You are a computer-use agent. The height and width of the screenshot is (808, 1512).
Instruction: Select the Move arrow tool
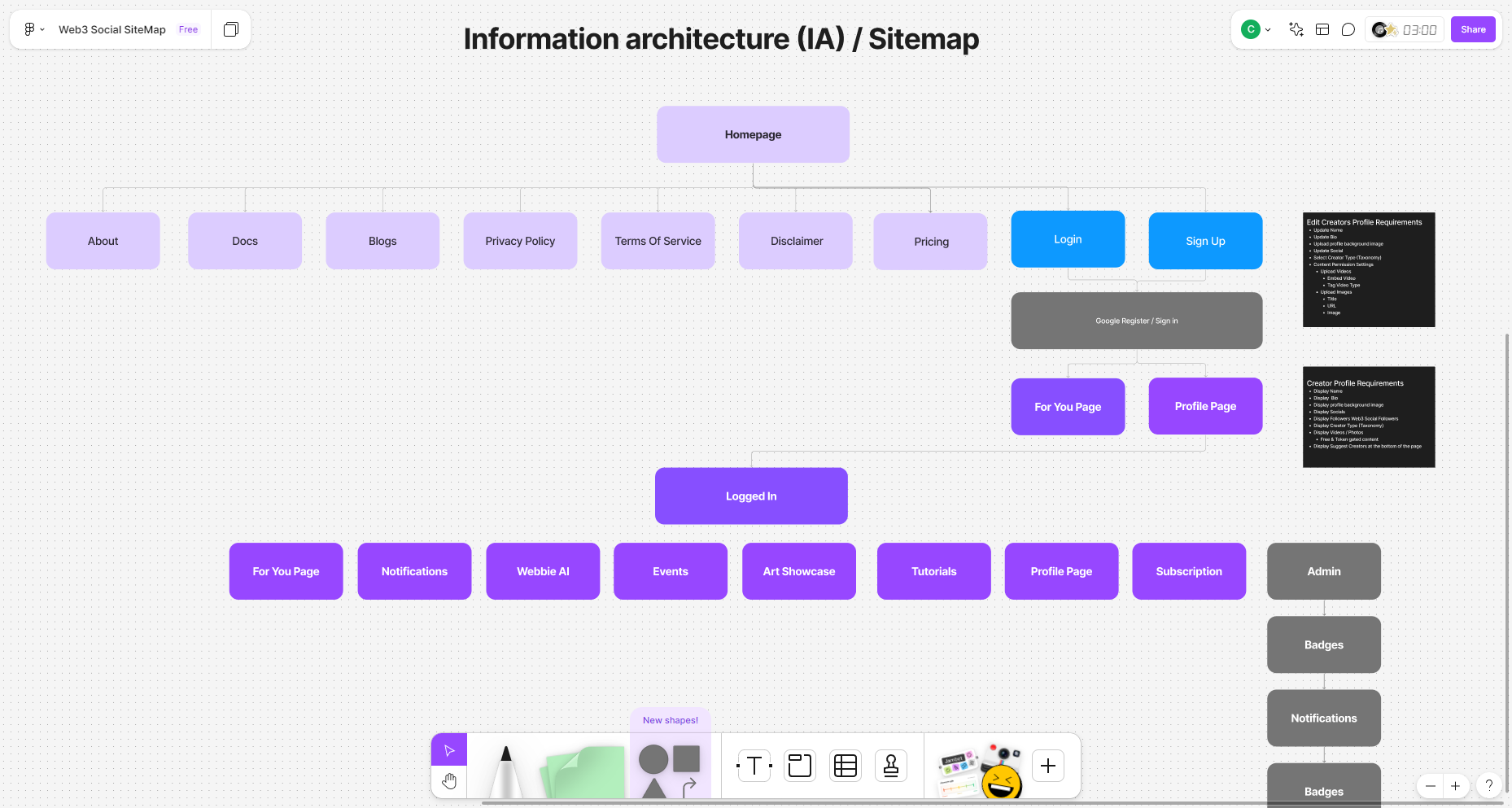coord(449,750)
